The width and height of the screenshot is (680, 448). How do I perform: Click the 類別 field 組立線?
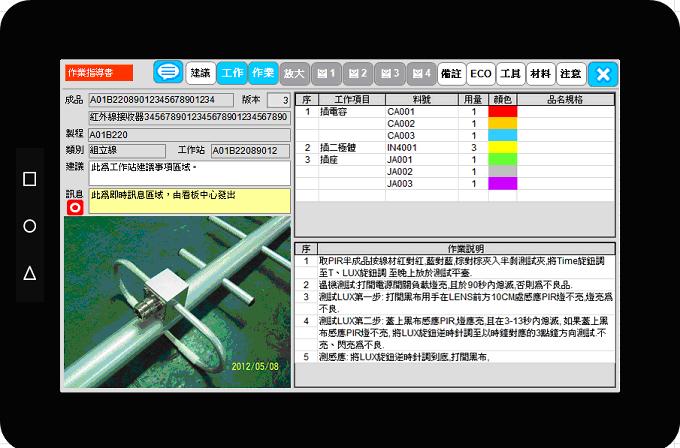tap(127, 150)
